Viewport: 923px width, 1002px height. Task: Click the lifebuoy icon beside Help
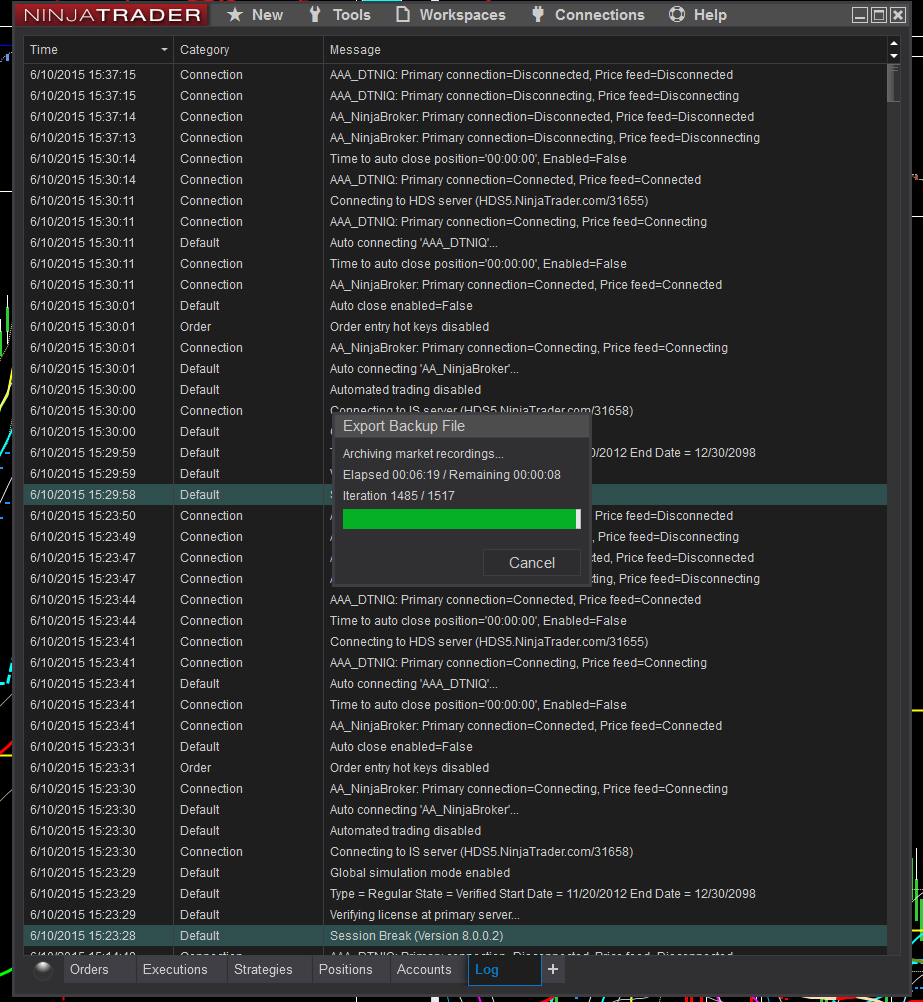coord(677,15)
